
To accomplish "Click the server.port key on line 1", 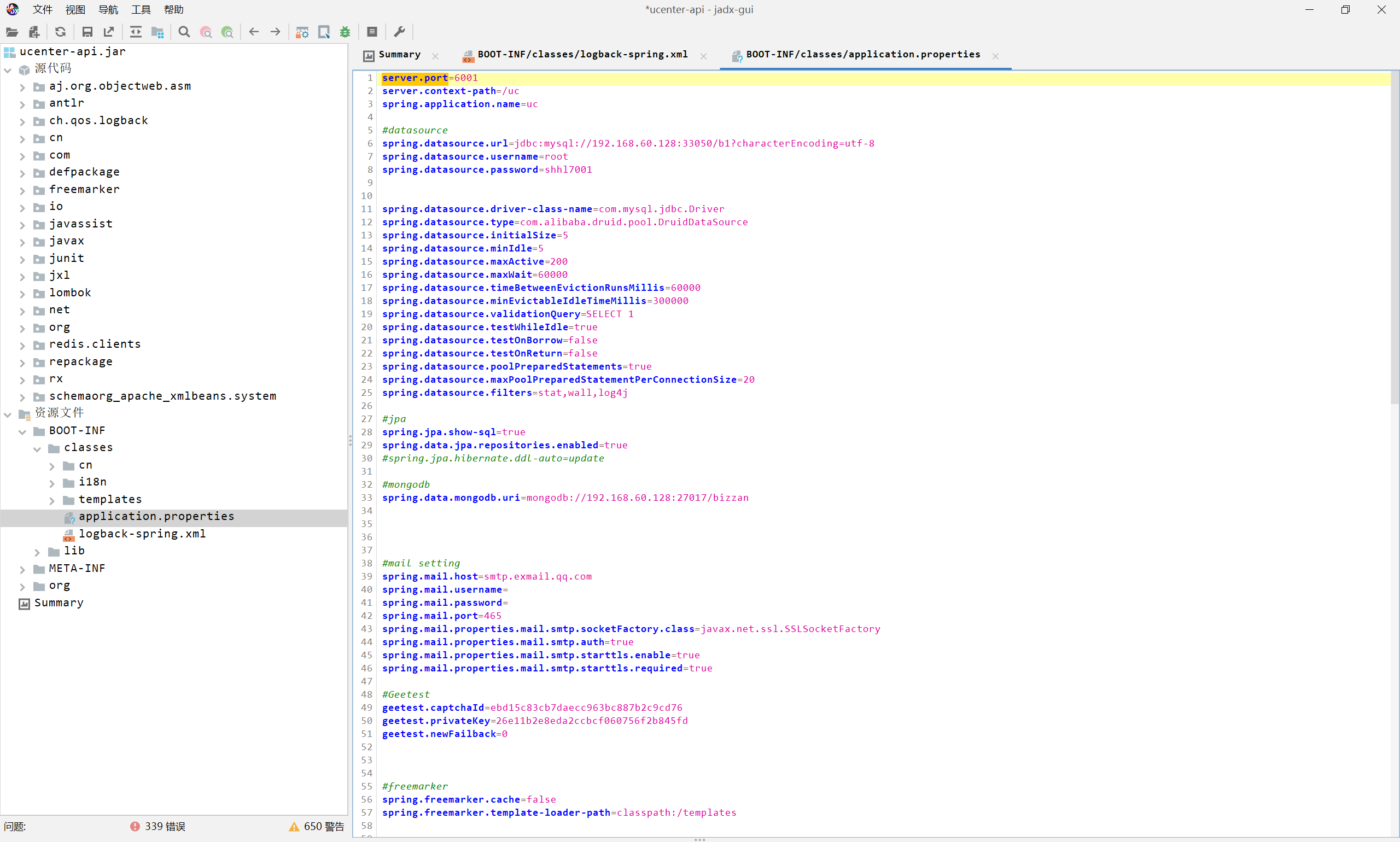I will click(415, 78).
